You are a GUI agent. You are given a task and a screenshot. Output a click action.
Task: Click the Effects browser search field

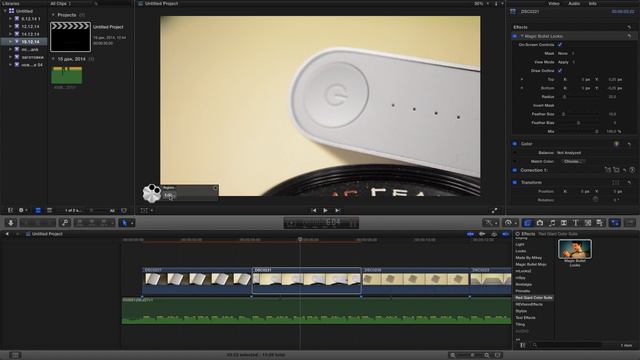[x=568, y=345]
